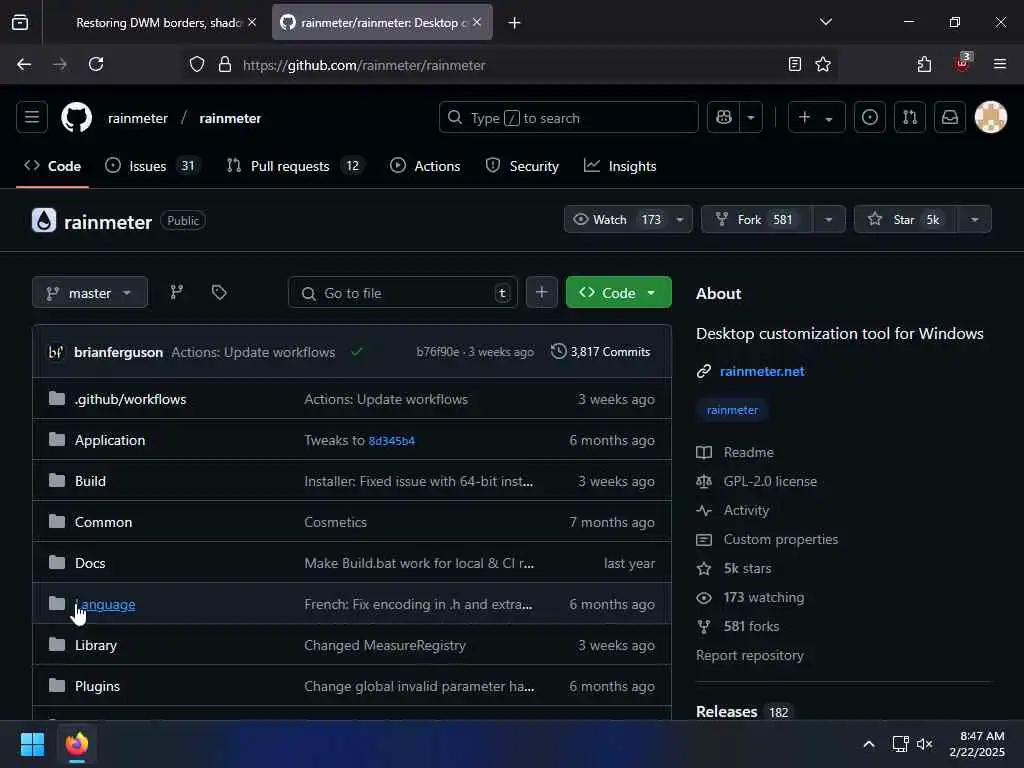Expand the Copilot dropdown arrow
The image size is (1024, 768).
tap(751, 118)
